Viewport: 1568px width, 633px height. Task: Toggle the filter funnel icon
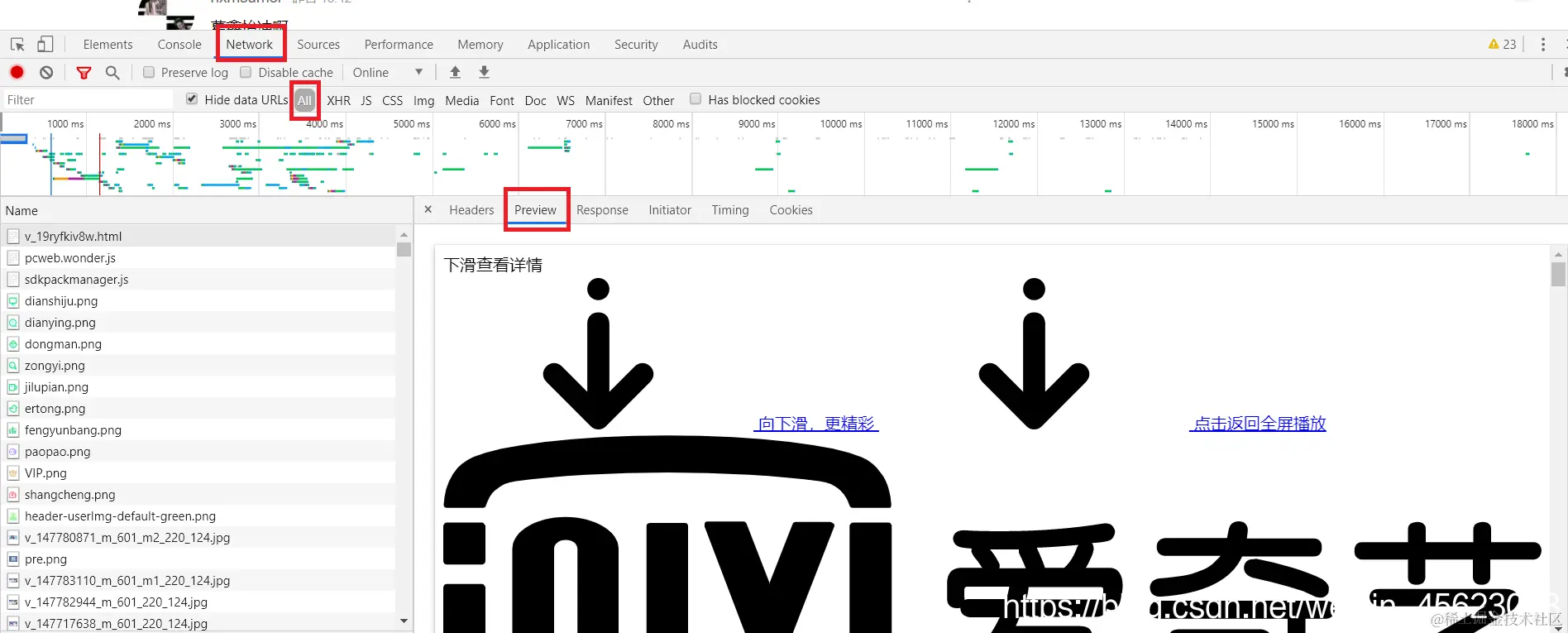pos(84,73)
